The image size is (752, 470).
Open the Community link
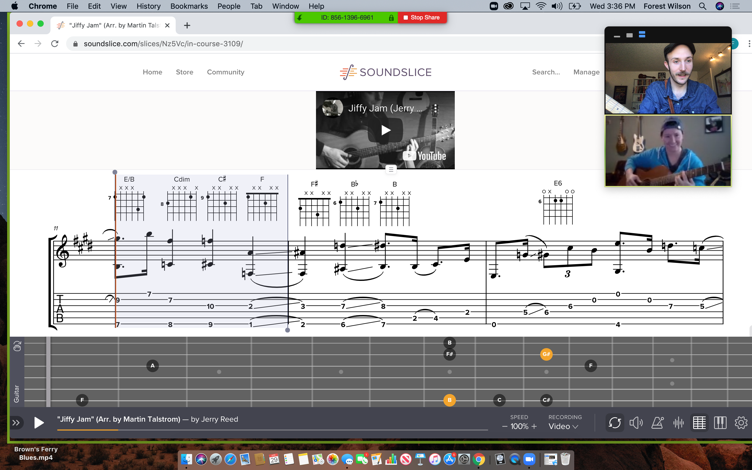click(225, 72)
